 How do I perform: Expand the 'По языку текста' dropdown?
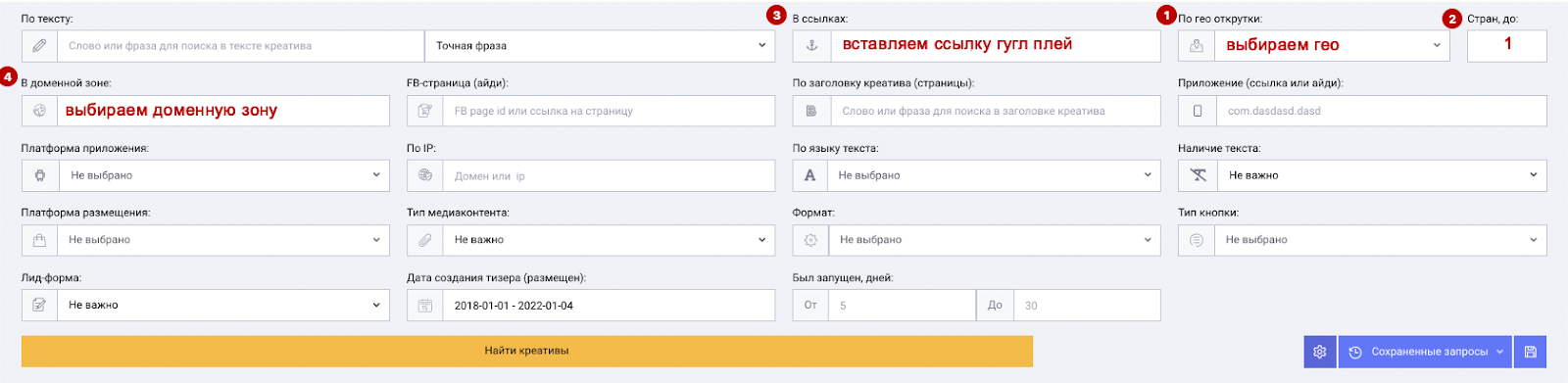995,175
